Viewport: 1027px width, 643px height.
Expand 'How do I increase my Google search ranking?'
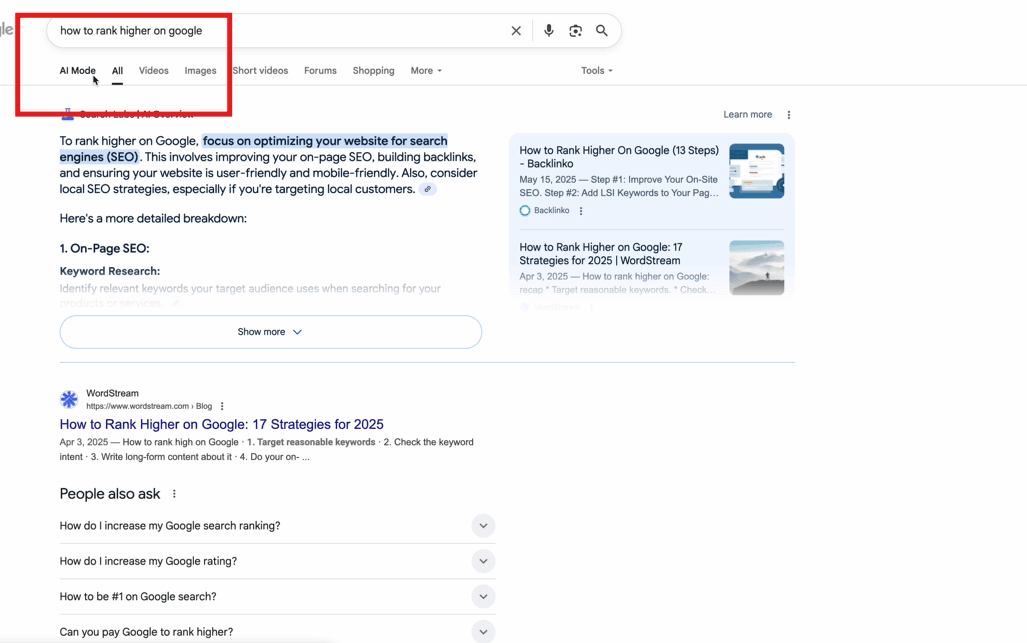point(483,526)
